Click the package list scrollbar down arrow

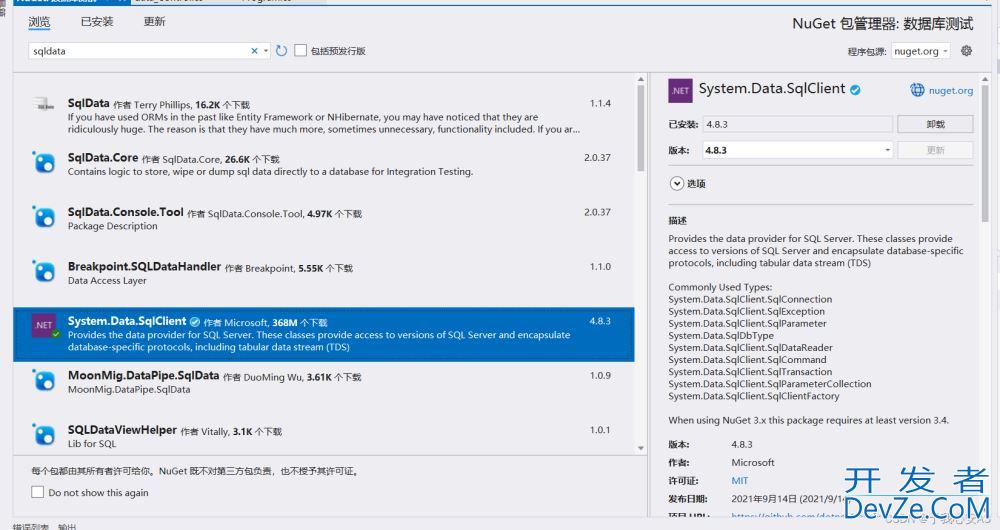(641, 448)
